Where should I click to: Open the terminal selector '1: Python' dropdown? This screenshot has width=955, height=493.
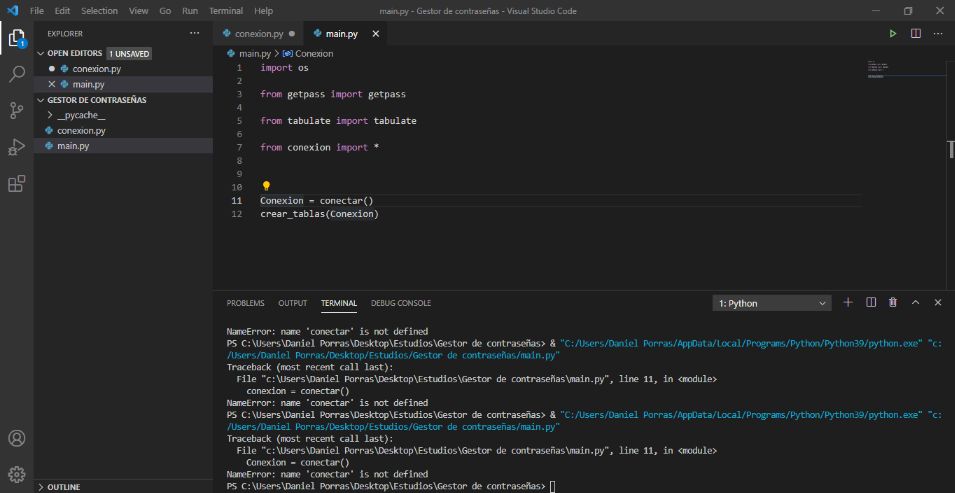click(772, 303)
